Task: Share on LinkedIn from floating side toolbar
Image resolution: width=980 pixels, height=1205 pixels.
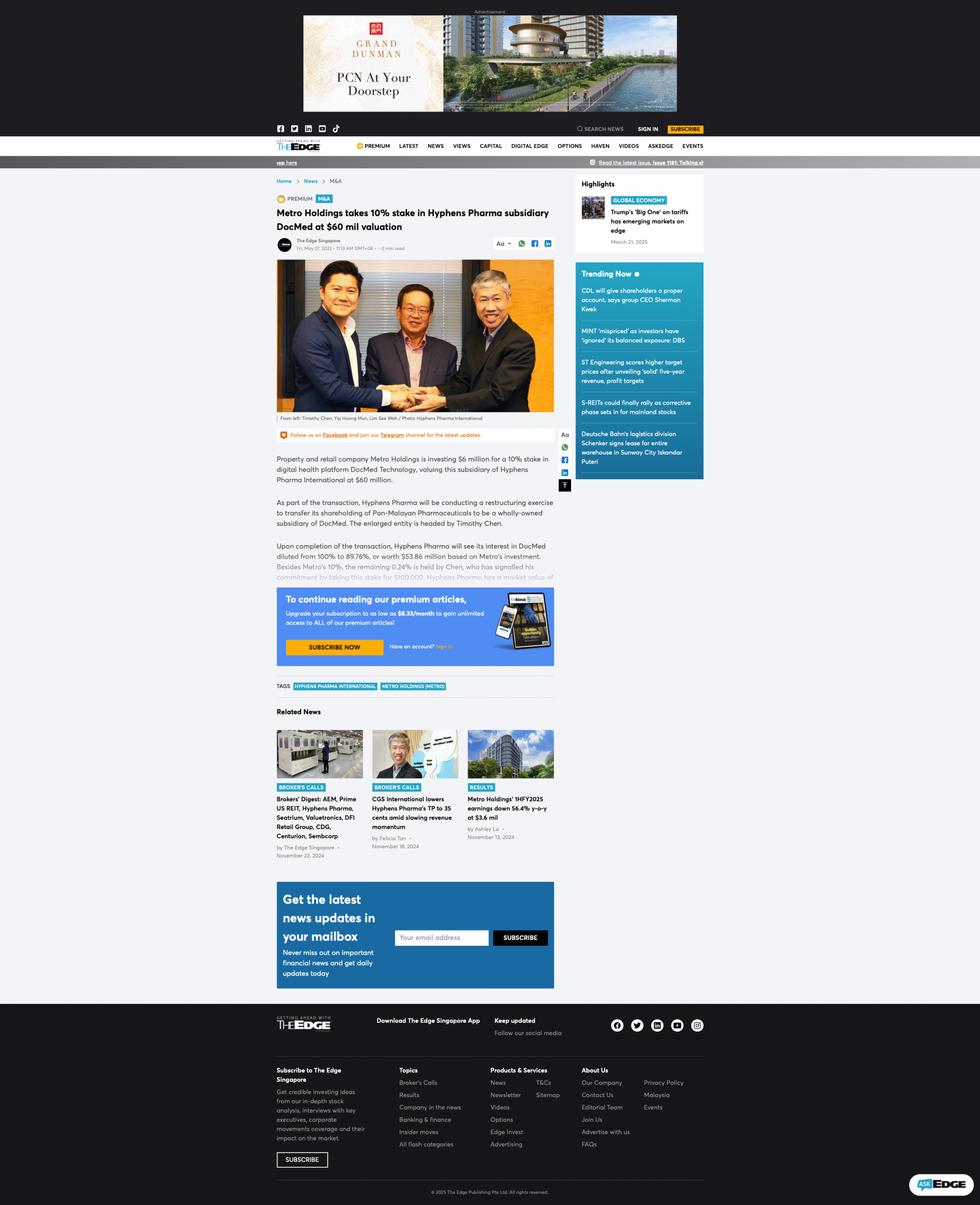Action: point(565,473)
